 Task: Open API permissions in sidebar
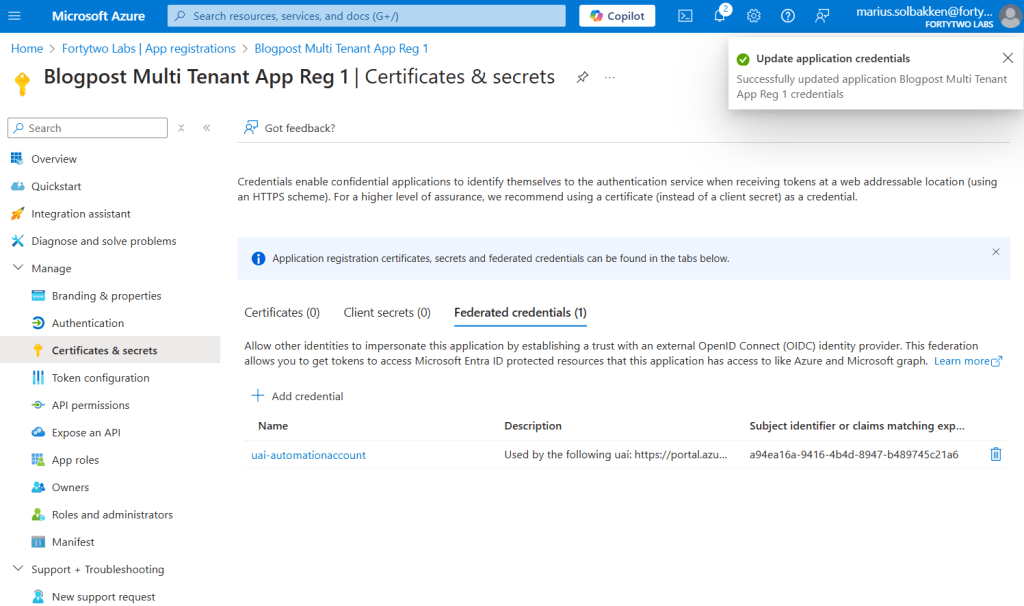(x=90, y=405)
